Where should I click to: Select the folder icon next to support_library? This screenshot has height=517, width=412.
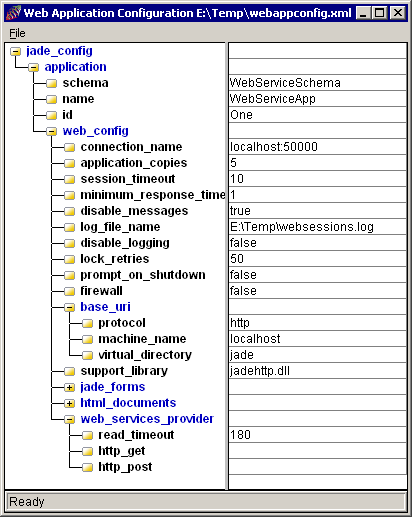click(x=69, y=371)
